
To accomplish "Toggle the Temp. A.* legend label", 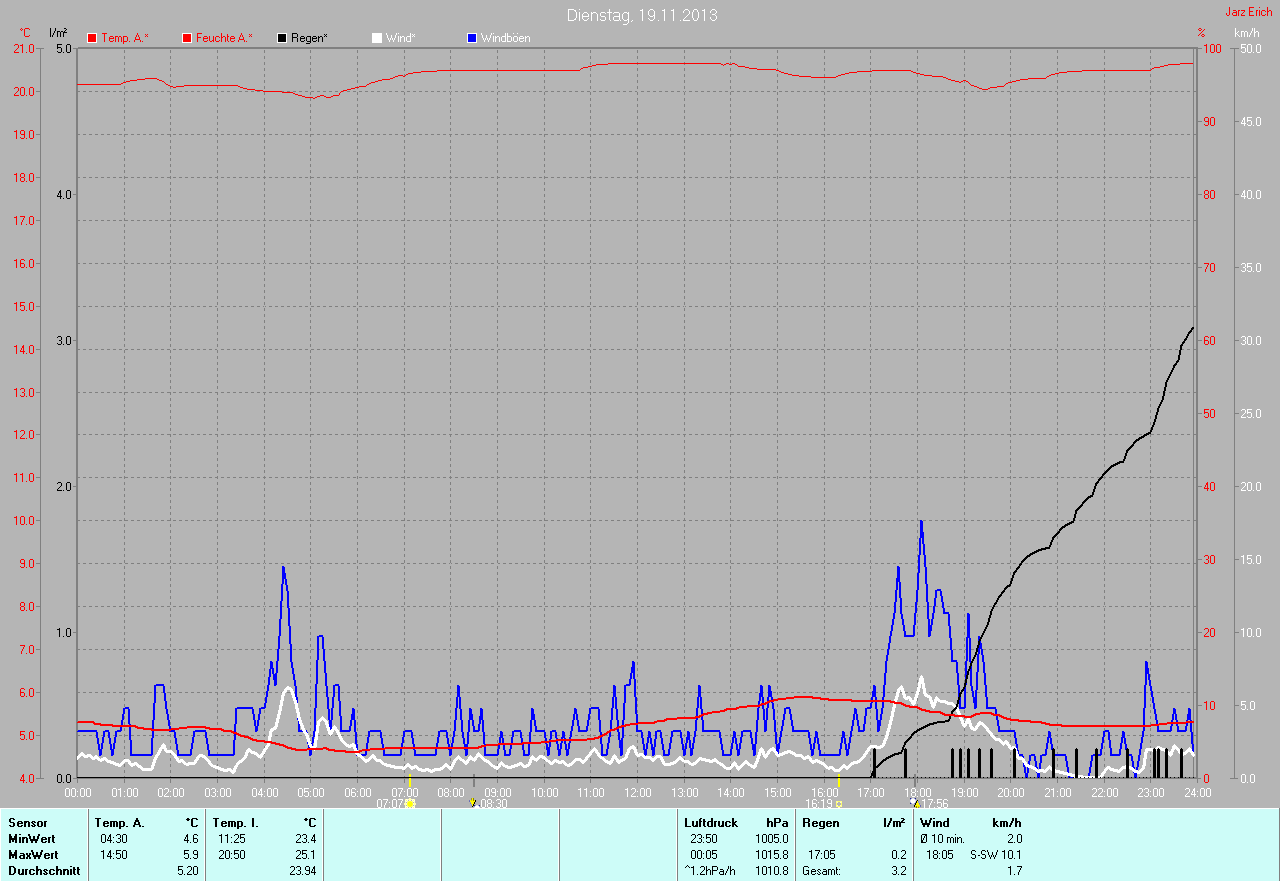I will point(125,38).
